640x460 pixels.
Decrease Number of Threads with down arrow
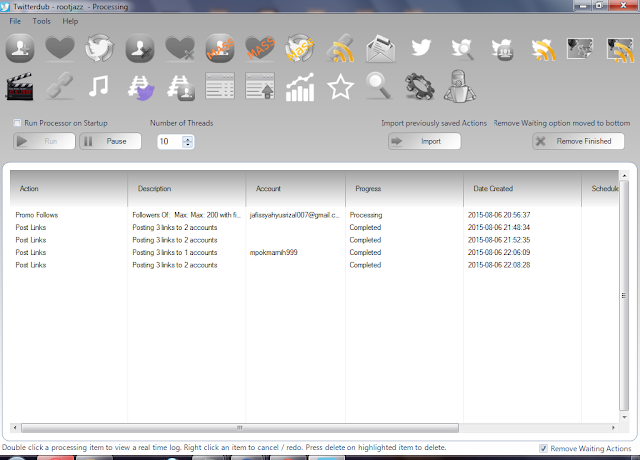(x=188, y=144)
